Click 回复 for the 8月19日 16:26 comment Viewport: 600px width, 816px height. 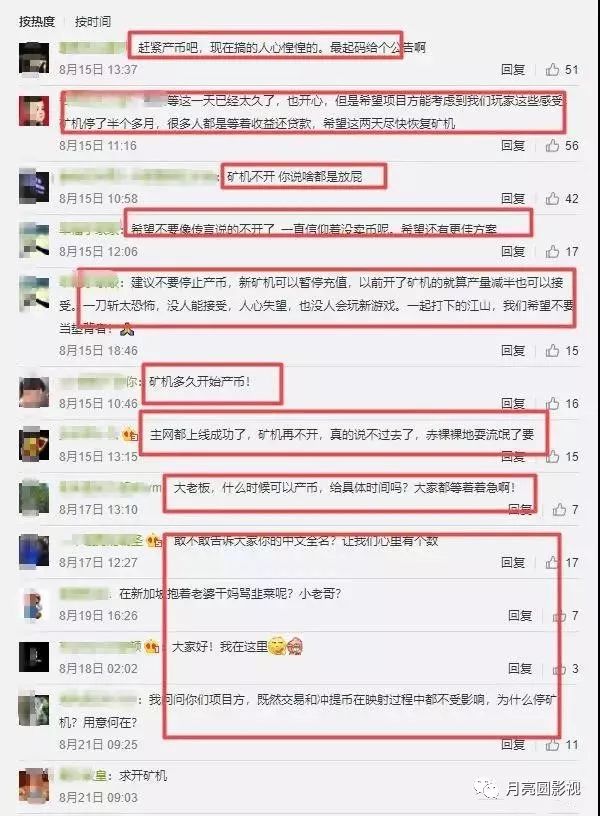519,616
